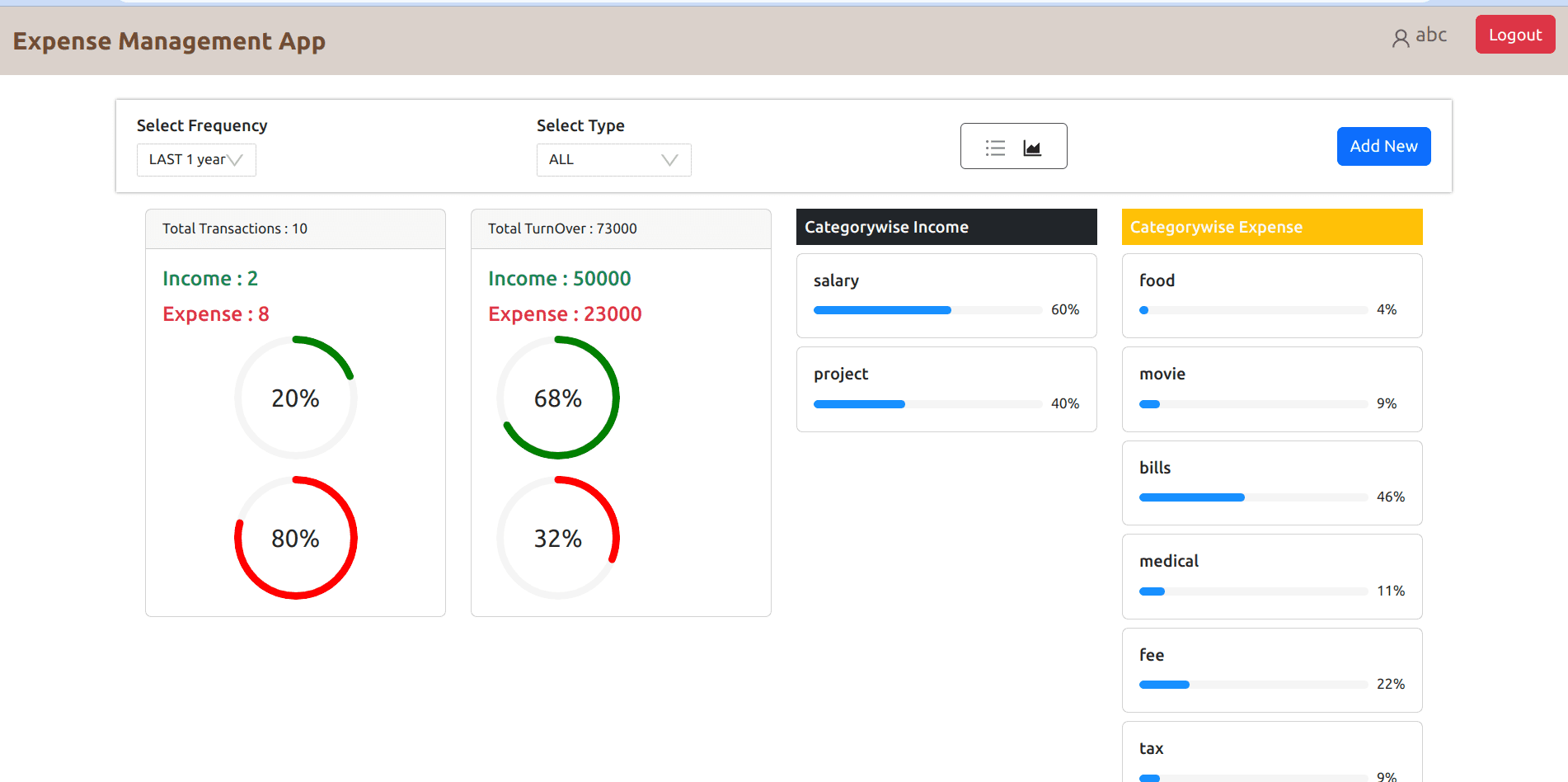Click the abc username text

(x=1431, y=35)
